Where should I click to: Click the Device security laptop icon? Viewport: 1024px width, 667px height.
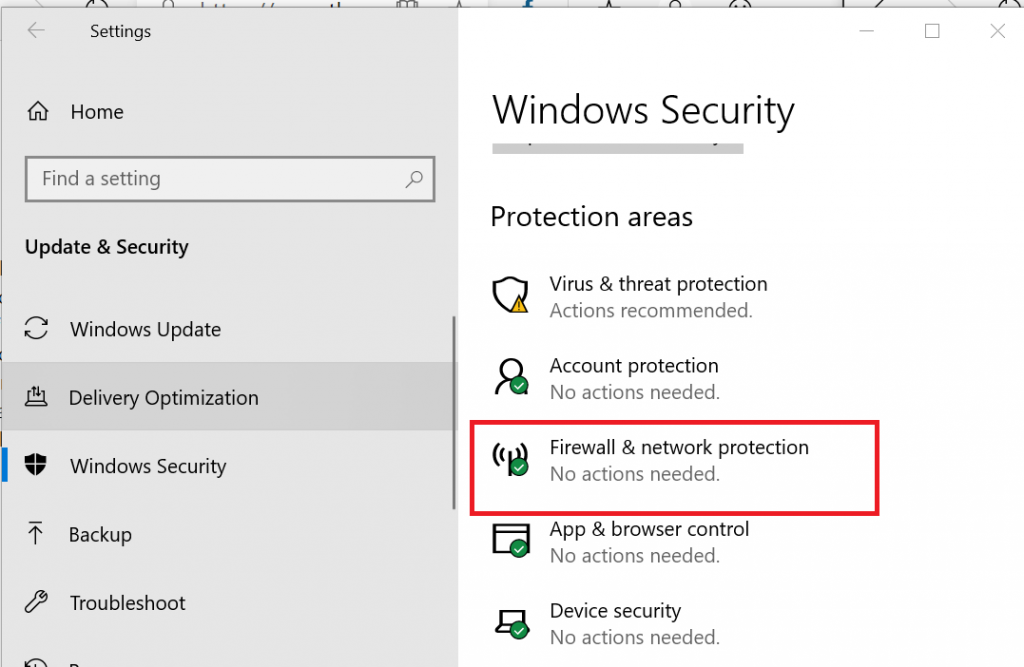(511, 623)
